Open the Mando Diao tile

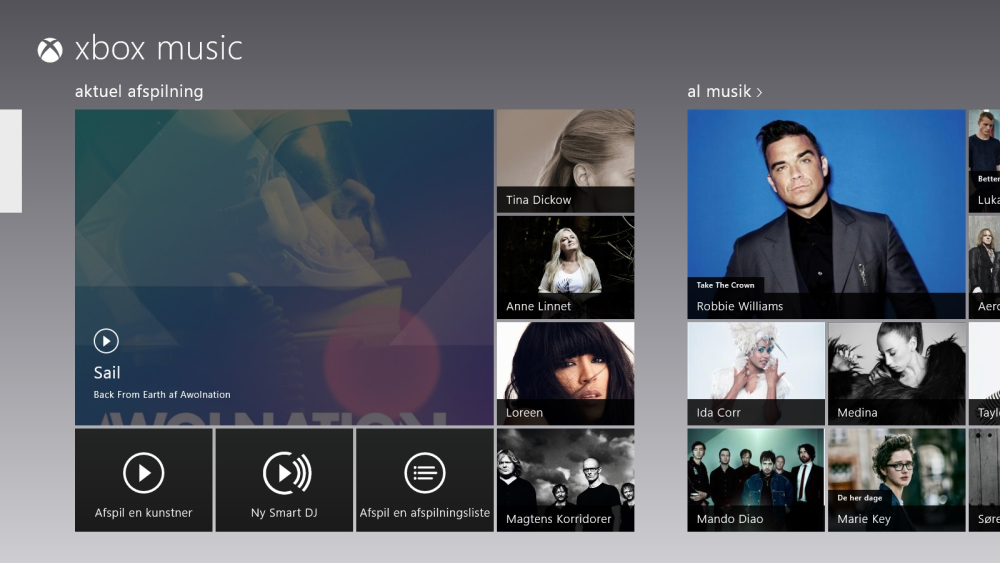click(x=756, y=480)
